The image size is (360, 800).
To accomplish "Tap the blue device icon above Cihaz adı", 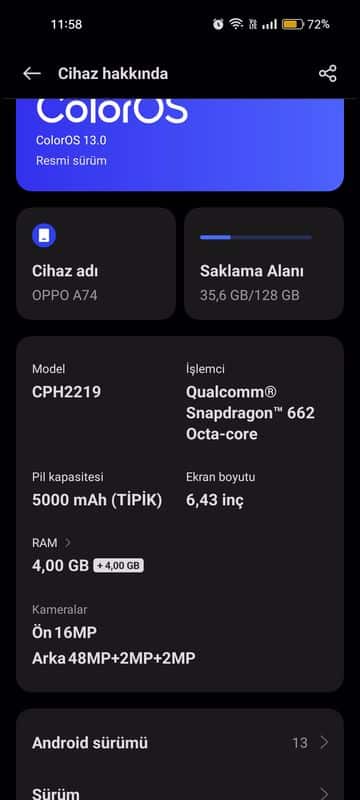I will [44, 235].
